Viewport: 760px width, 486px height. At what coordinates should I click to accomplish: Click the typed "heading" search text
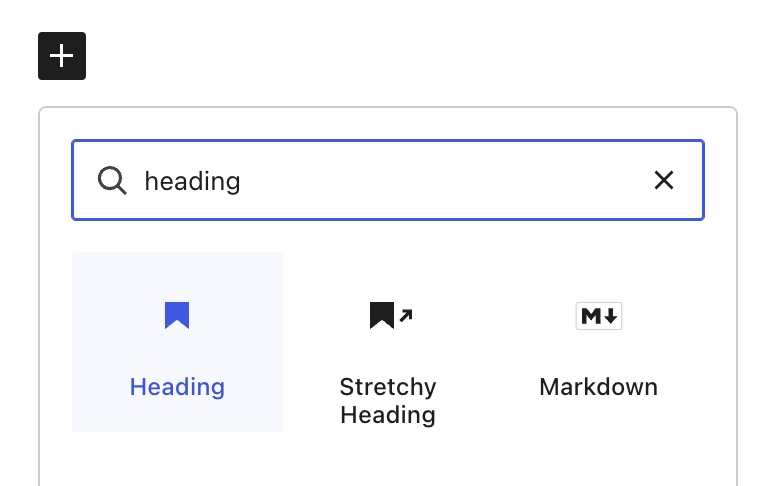tap(193, 181)
